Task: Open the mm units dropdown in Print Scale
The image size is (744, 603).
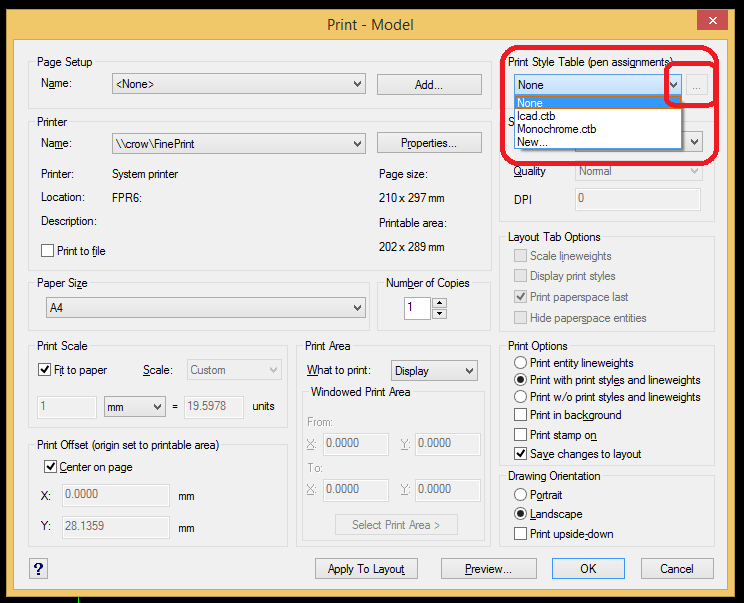Action: (135, 407)
